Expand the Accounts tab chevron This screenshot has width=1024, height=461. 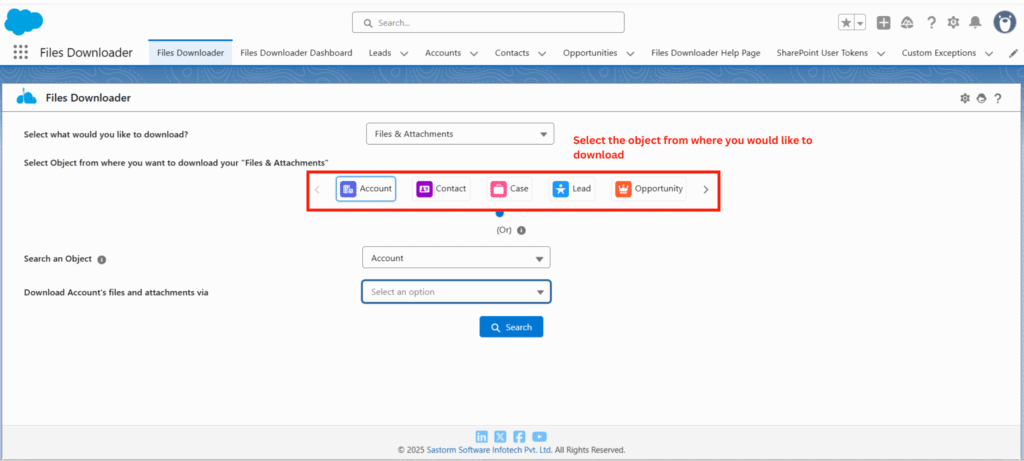(474, 54)
